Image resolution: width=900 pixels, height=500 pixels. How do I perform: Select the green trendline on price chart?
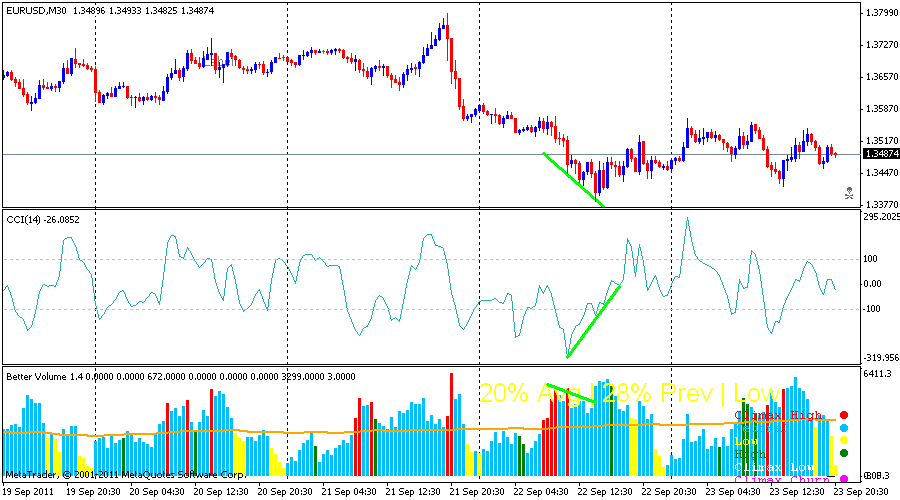click(x=574, y=180)
